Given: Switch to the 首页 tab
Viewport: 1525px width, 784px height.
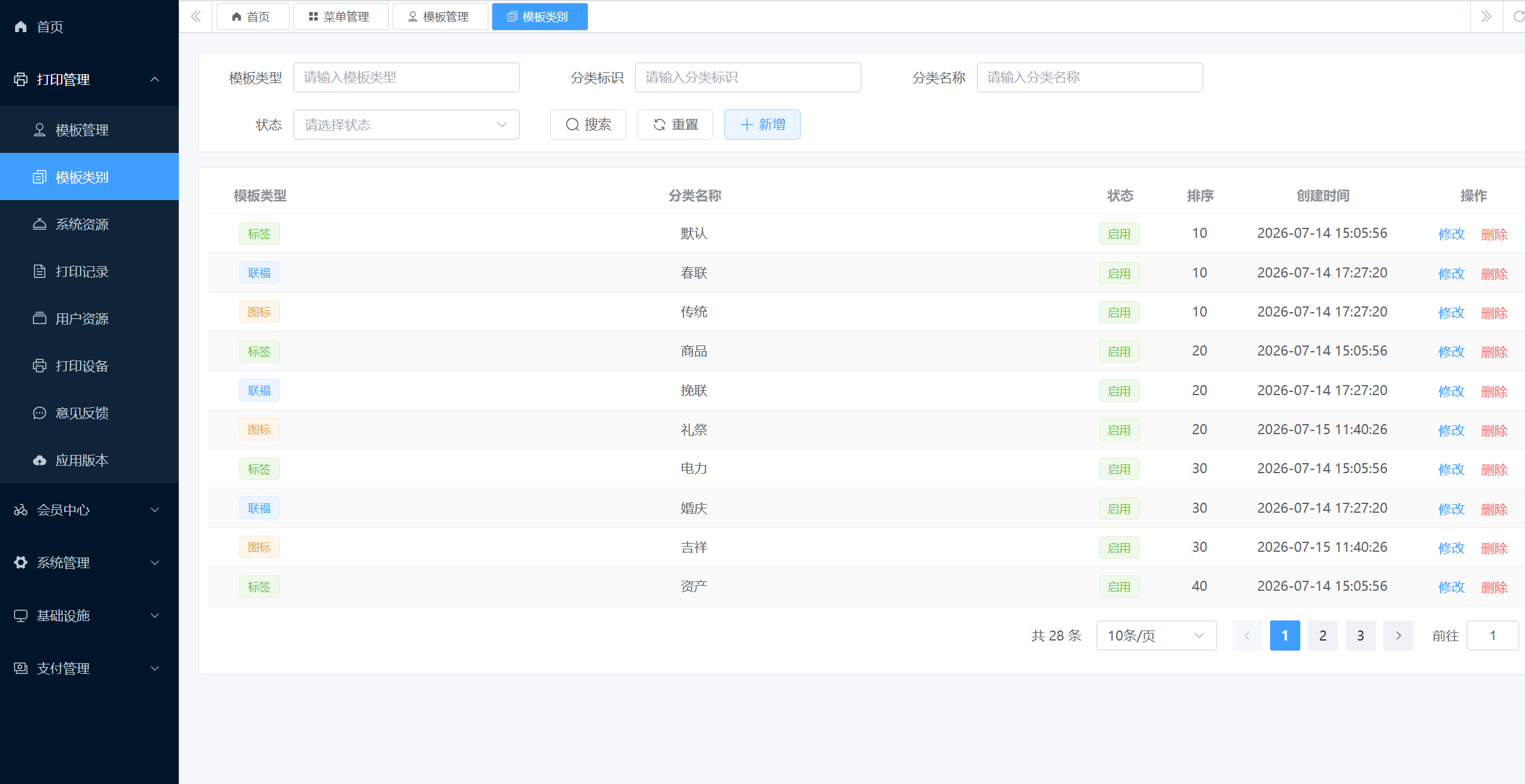Looking at the screenshot, I should pyautogui.click(x=252, y=16).
